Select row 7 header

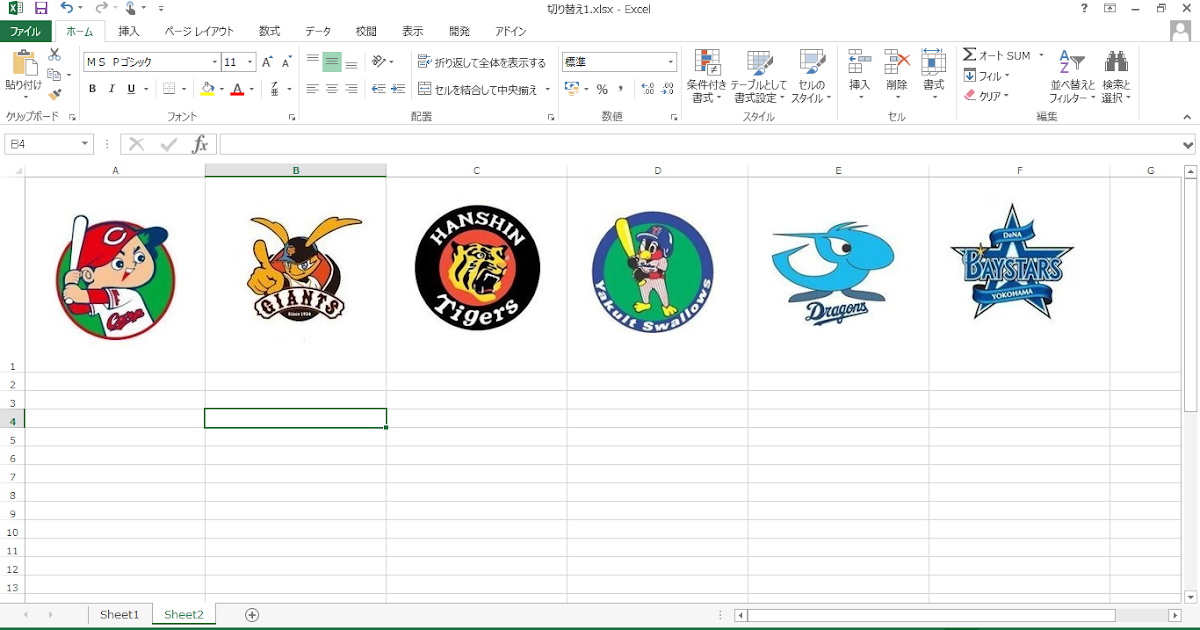click(12, 475)
